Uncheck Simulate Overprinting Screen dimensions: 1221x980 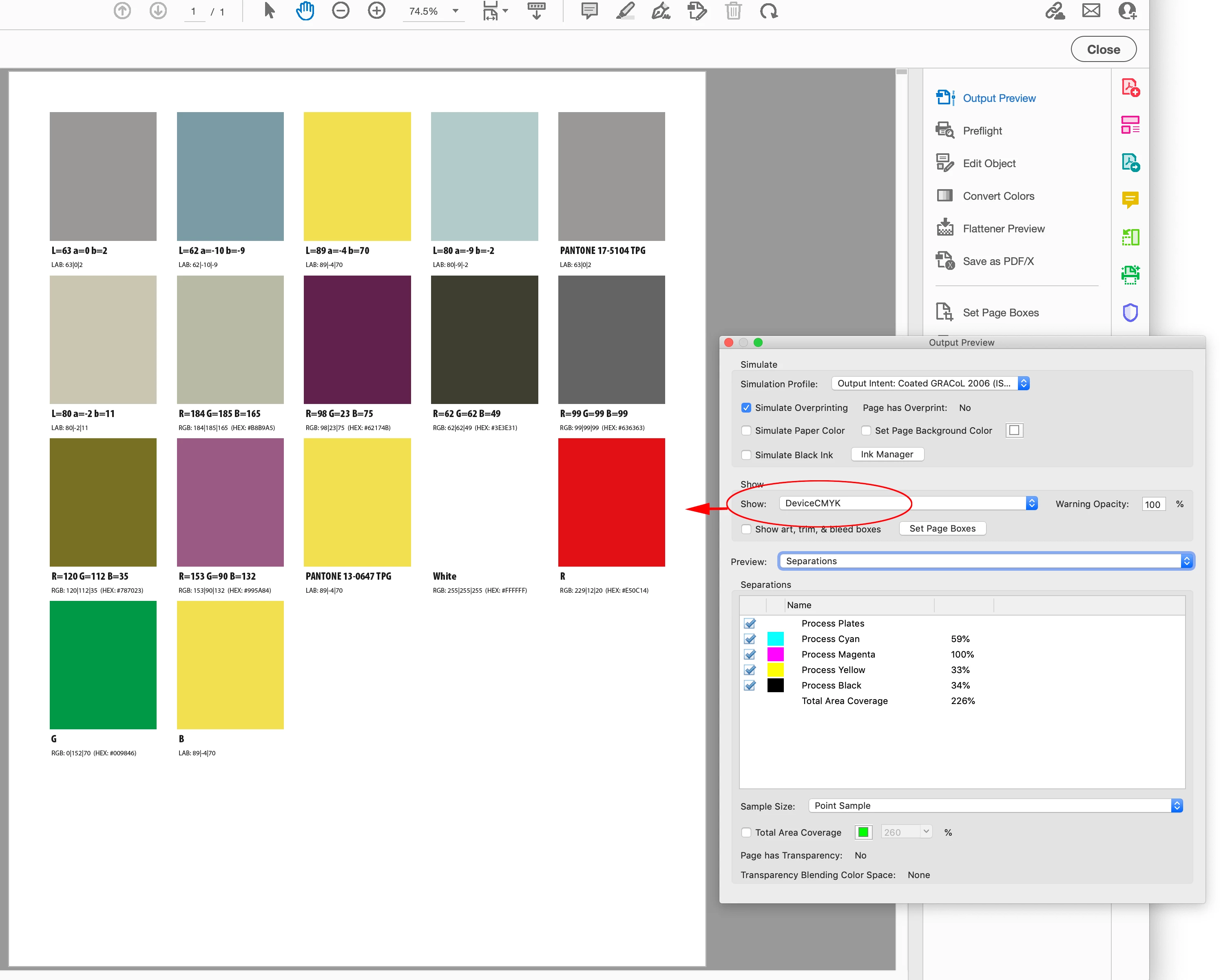(x=746, y=408)
